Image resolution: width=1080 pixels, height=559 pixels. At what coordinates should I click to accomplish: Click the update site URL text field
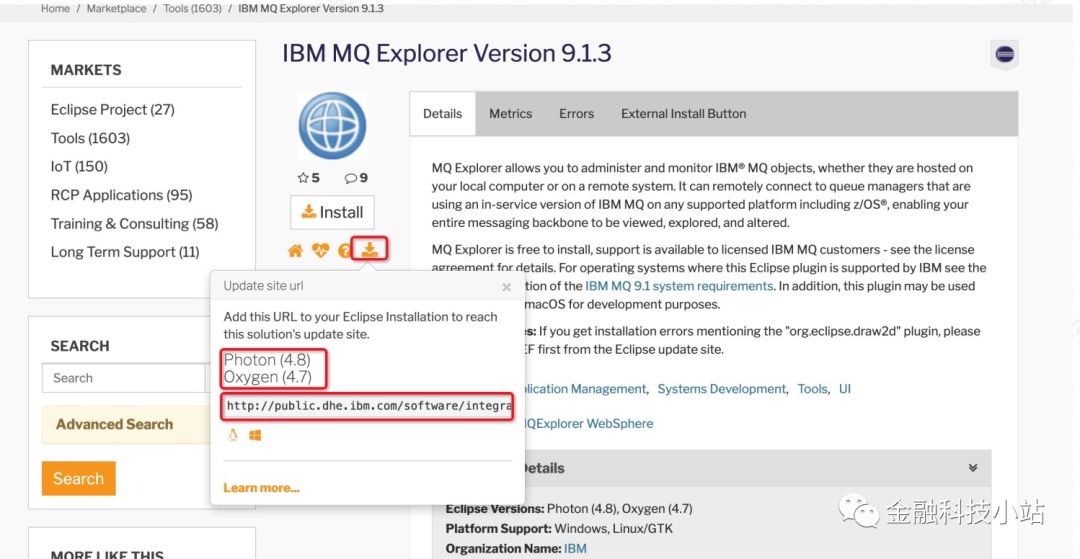[x=367, y=406]
